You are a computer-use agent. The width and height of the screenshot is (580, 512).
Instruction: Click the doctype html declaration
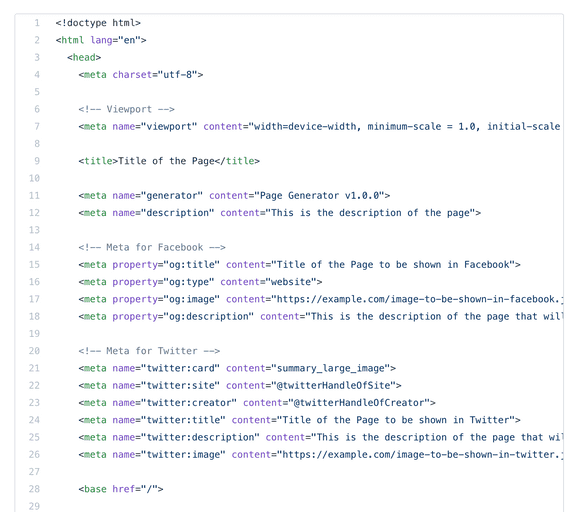point(98,23)
